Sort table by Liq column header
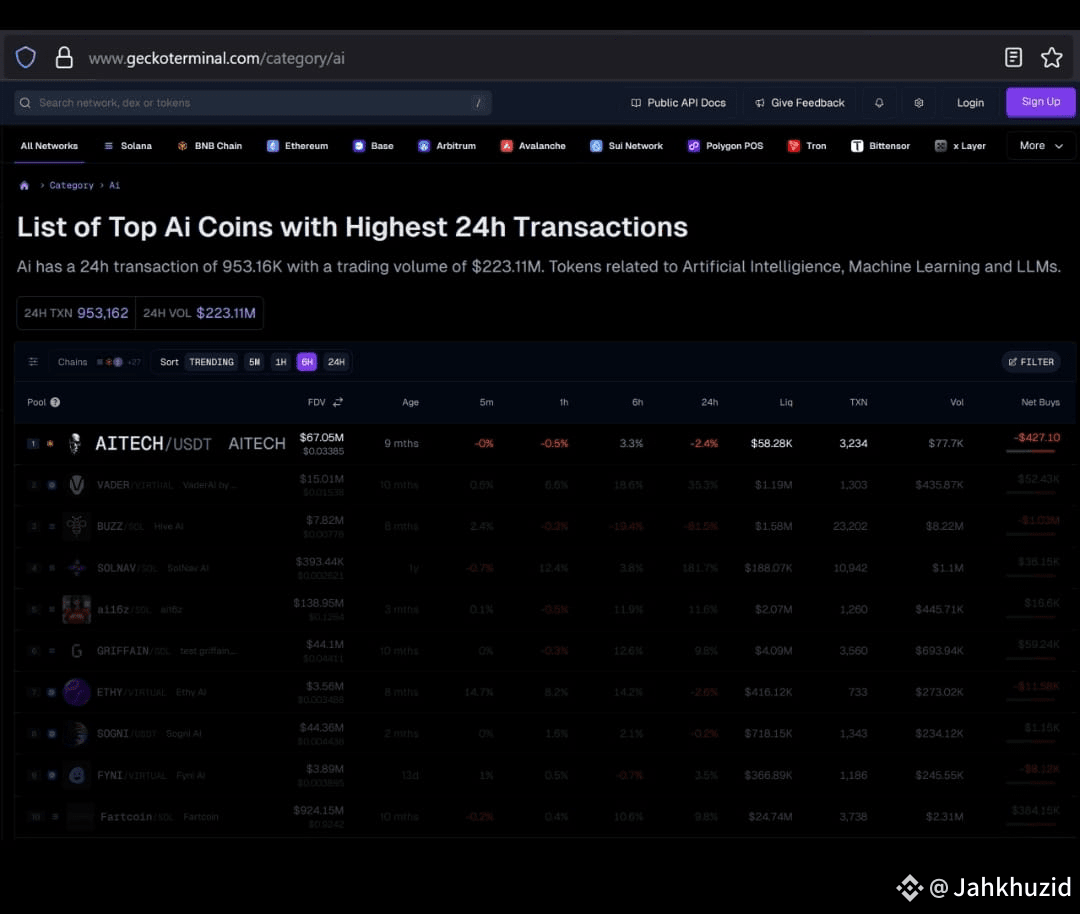Screen dimensions: 1080x914 tap(786, 402)
